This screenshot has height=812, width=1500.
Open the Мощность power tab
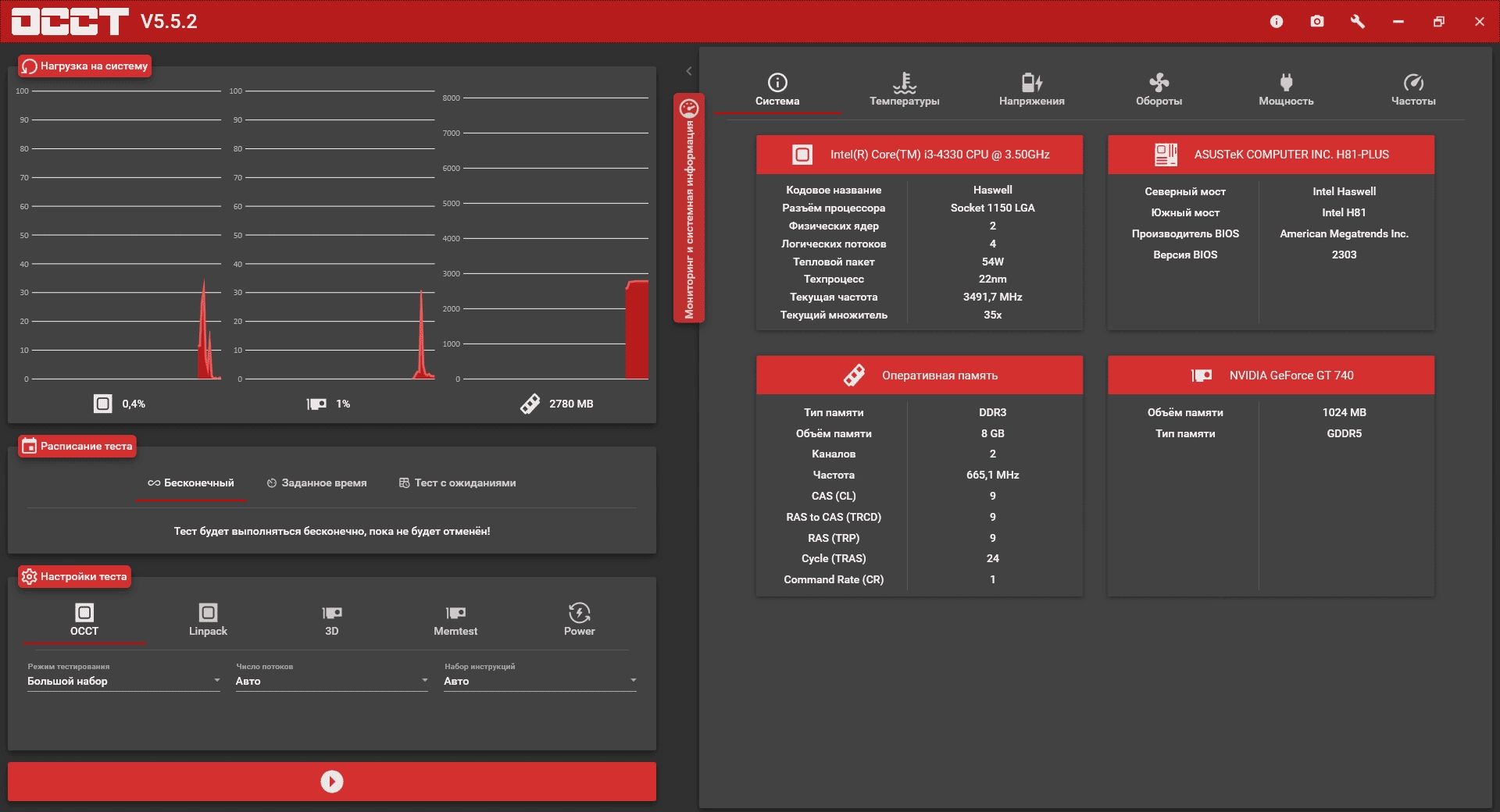pos(1286,90)
